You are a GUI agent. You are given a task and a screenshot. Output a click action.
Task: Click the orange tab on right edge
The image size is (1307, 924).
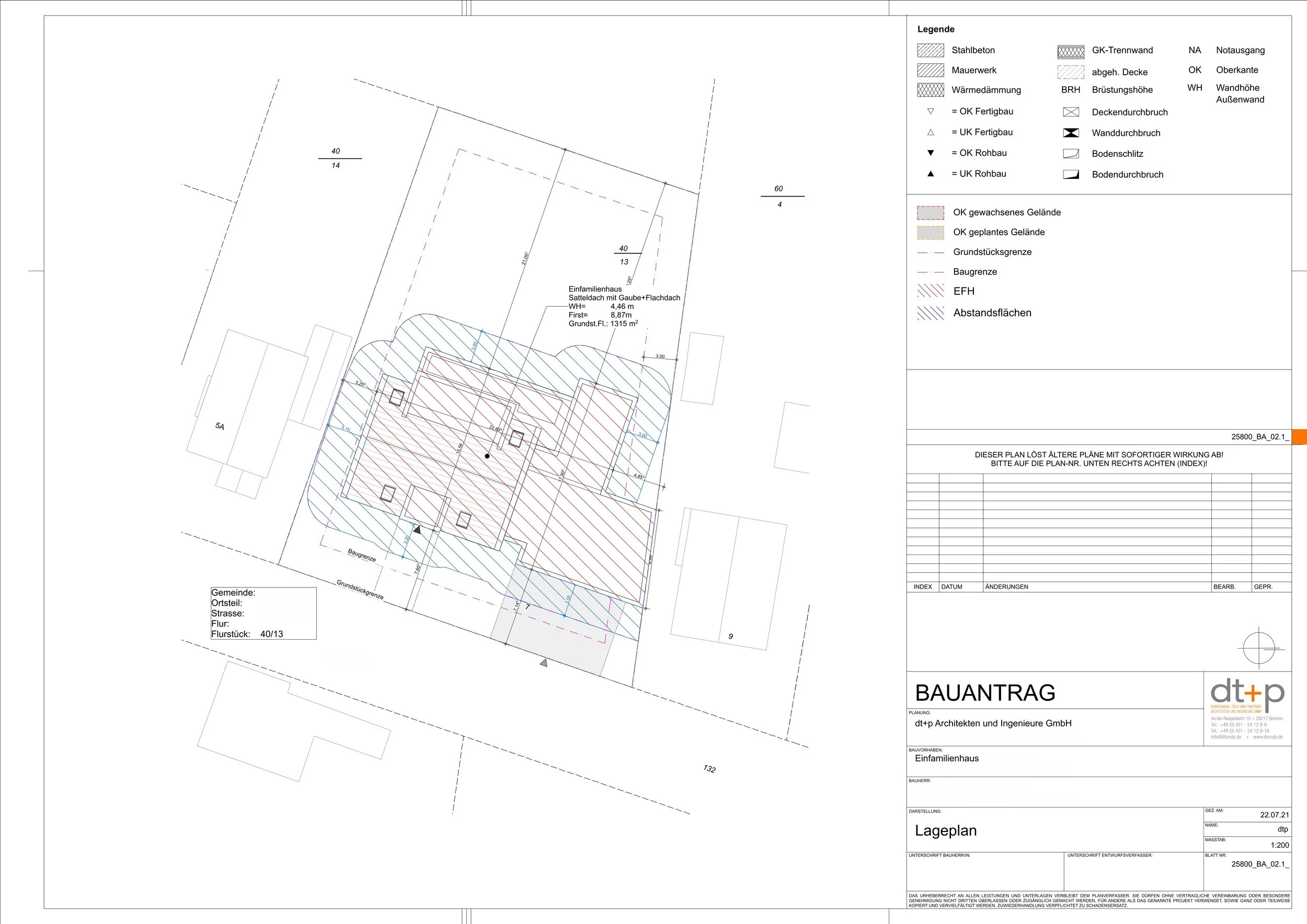[1299, 437]
